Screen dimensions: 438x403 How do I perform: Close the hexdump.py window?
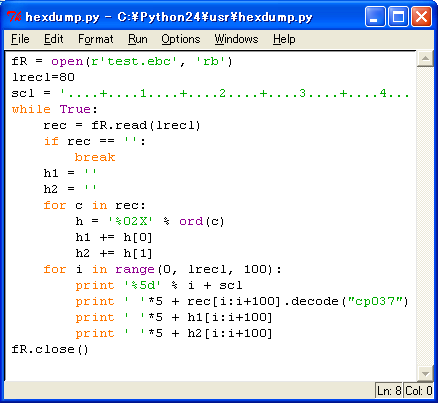coord(421,16)
